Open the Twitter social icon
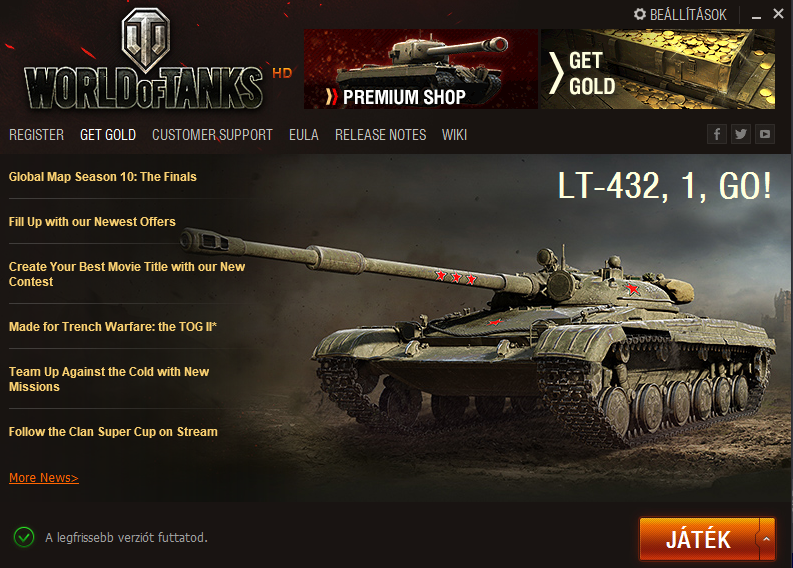 (x=741, y=134)
